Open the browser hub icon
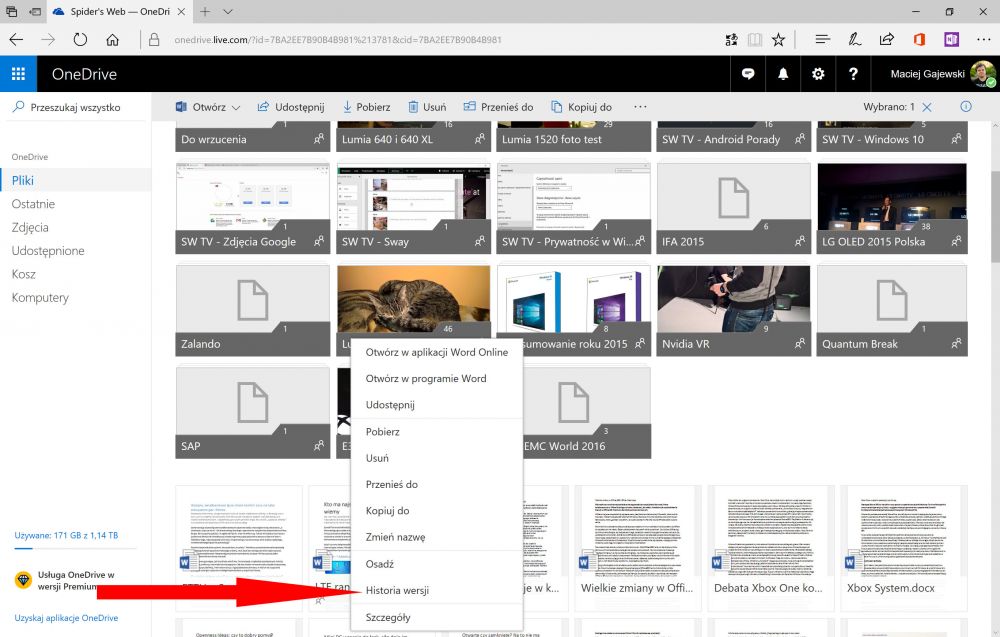This screenshot has height=637, width=1000. coord(823,40)
